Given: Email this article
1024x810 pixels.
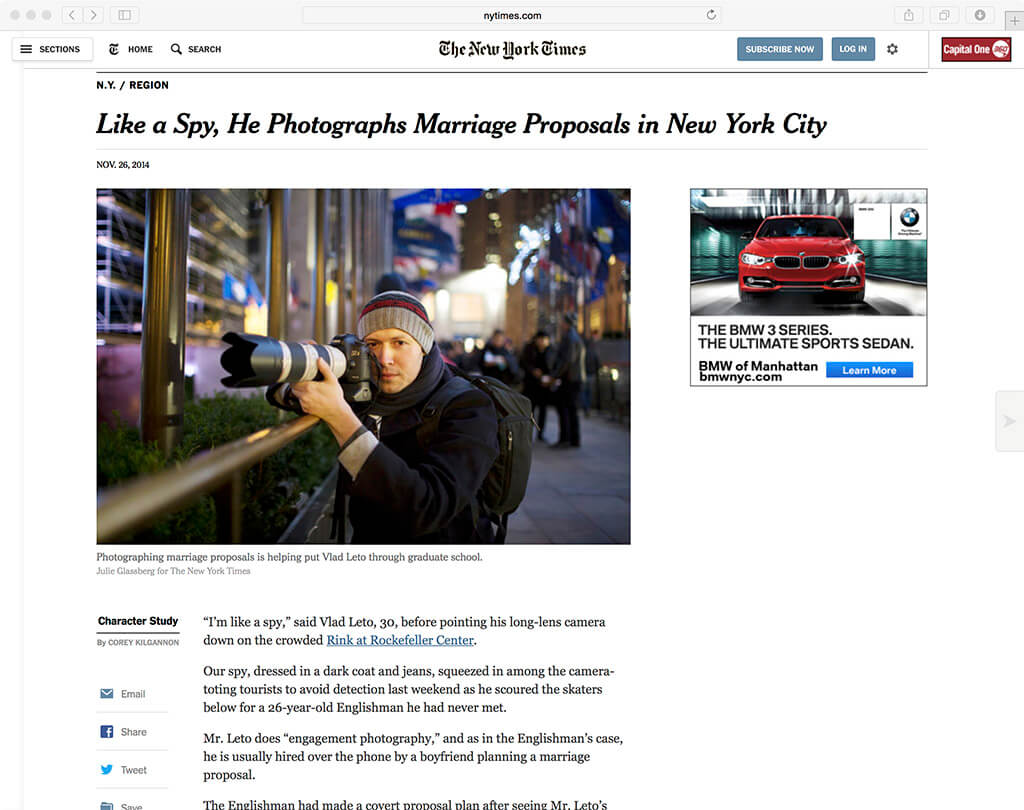Looking at the screenshot, I should [123, 694].
